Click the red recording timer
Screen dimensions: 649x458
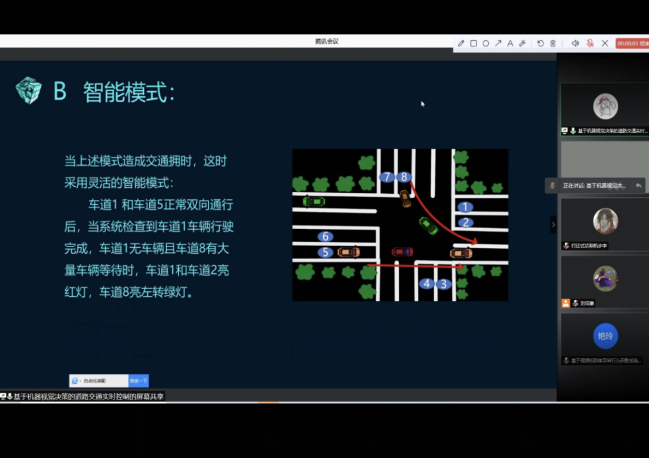(631, 43)
